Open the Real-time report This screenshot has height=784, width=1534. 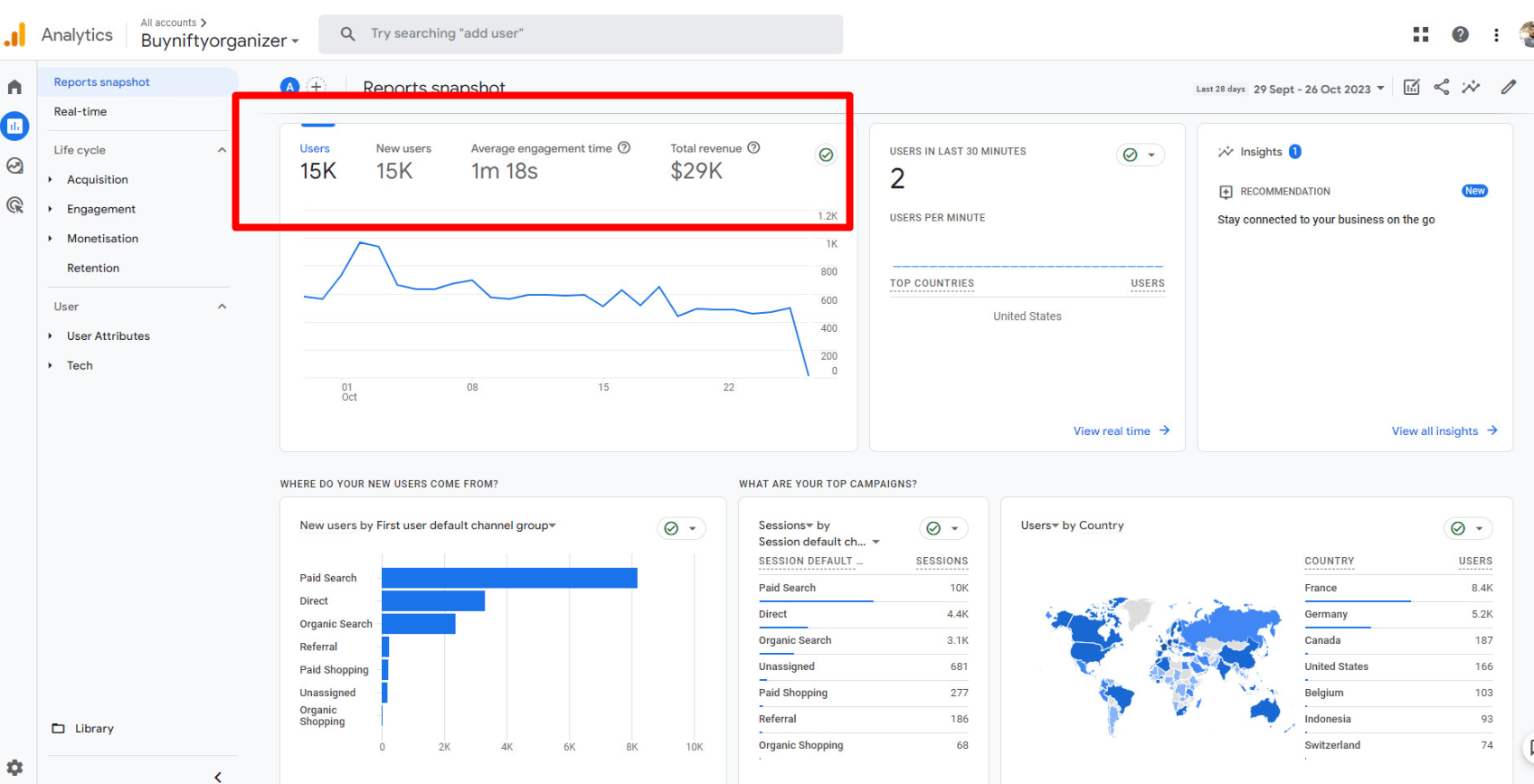[x=80, y=112]
